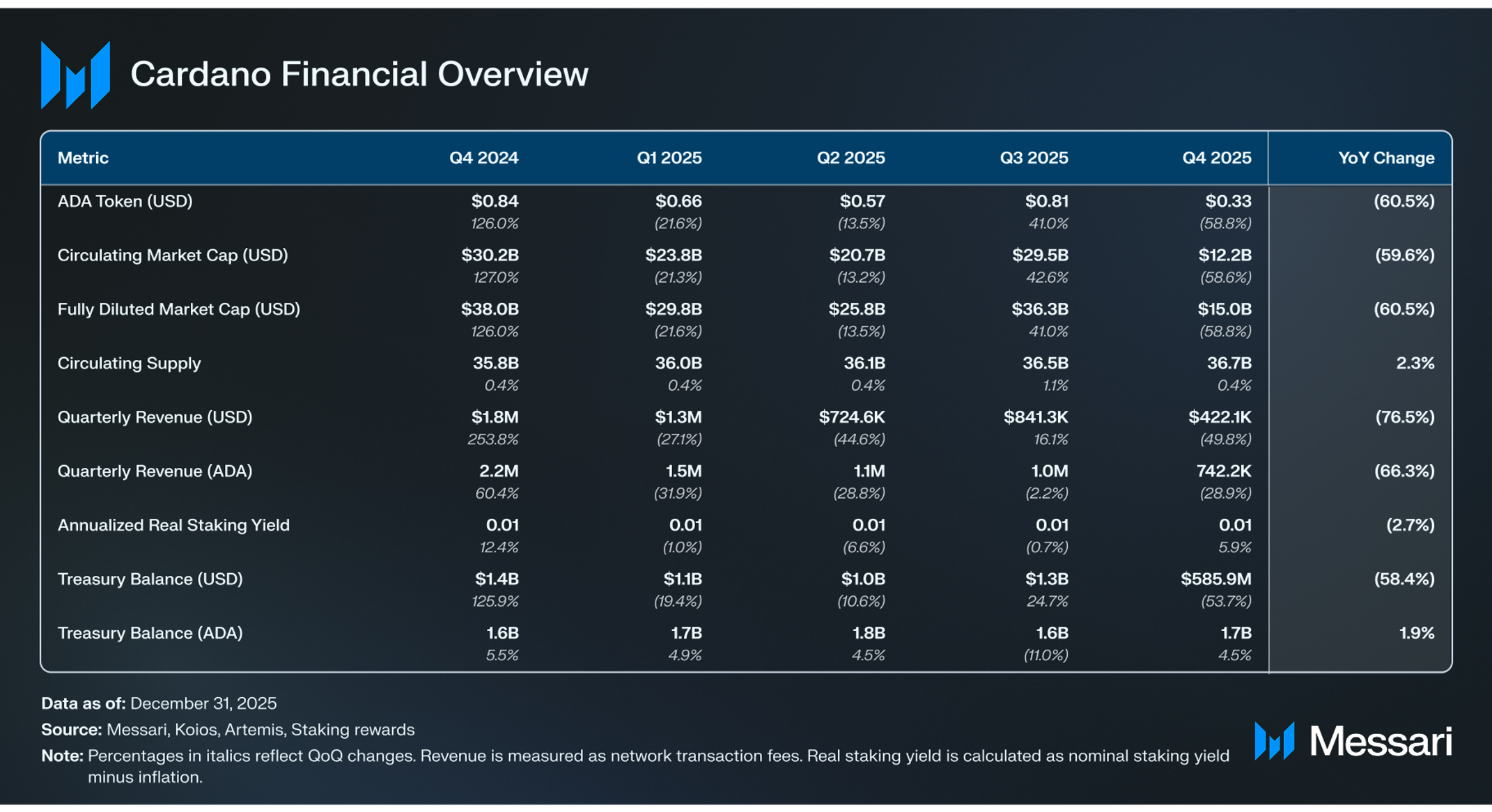Click the Fully Diluted Market Cap label
The image size is (1492, 812).
[178, 309]
